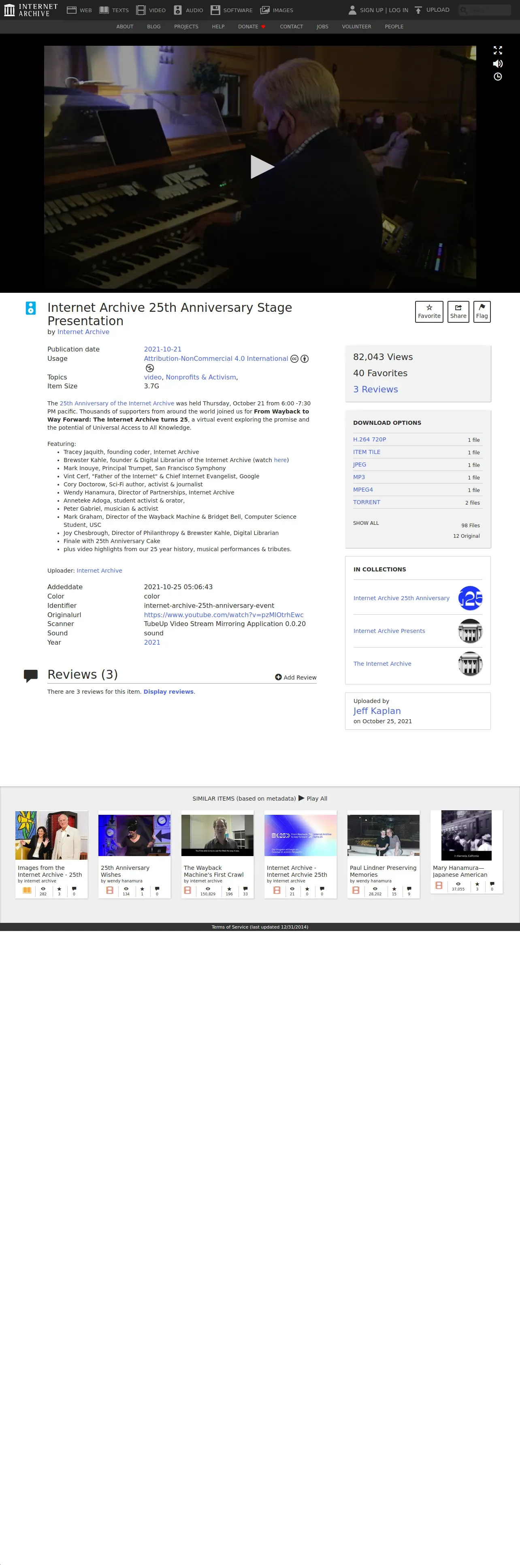Open the Audio section
Viewport: 520px width, 1568px height.
(188, 11)
